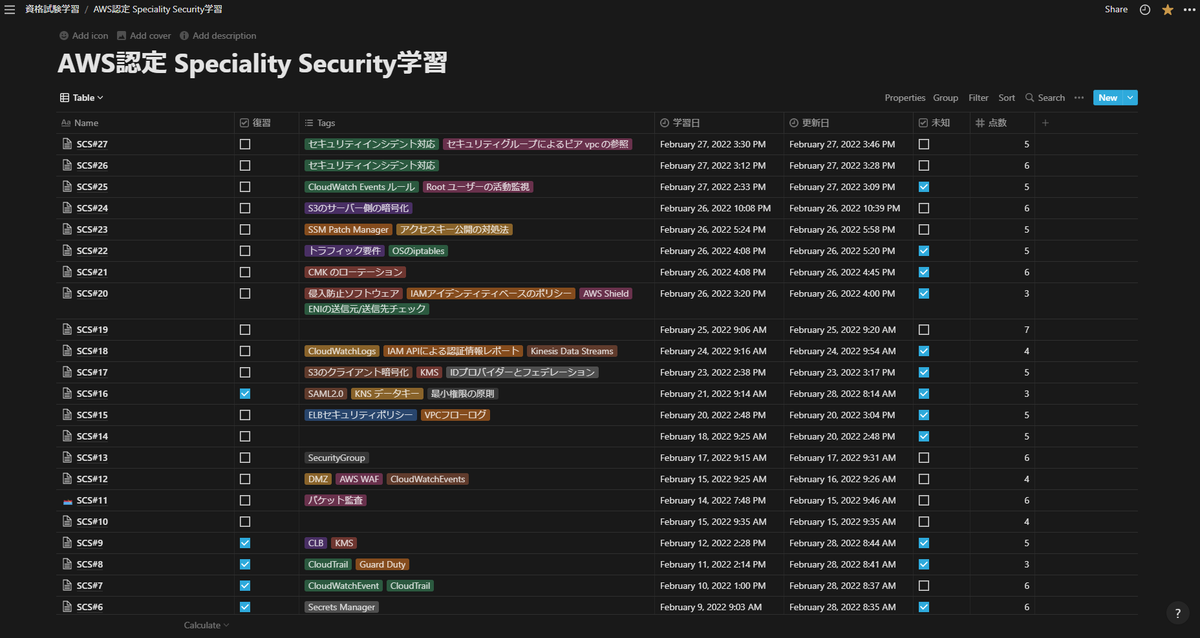Click the SCS#11 page icon

coord(67,501)
